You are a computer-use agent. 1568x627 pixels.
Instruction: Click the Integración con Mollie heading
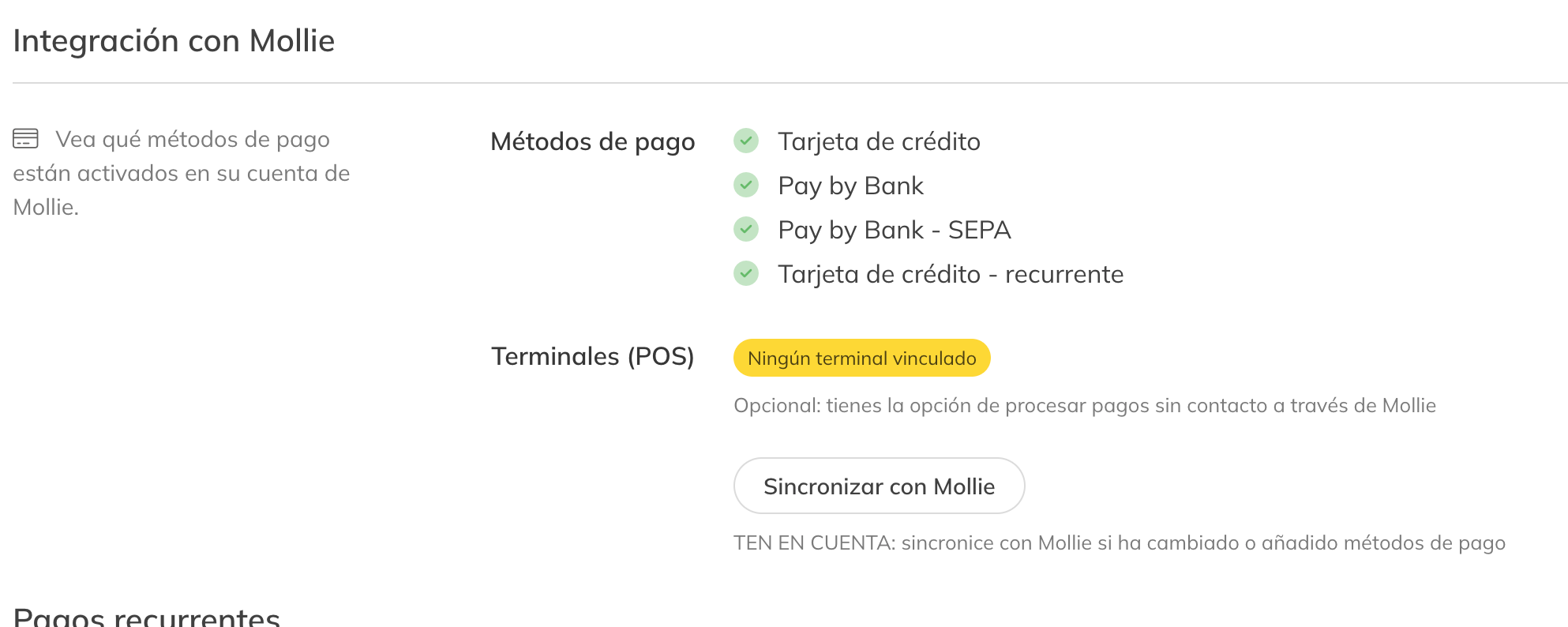coord(174,41)
